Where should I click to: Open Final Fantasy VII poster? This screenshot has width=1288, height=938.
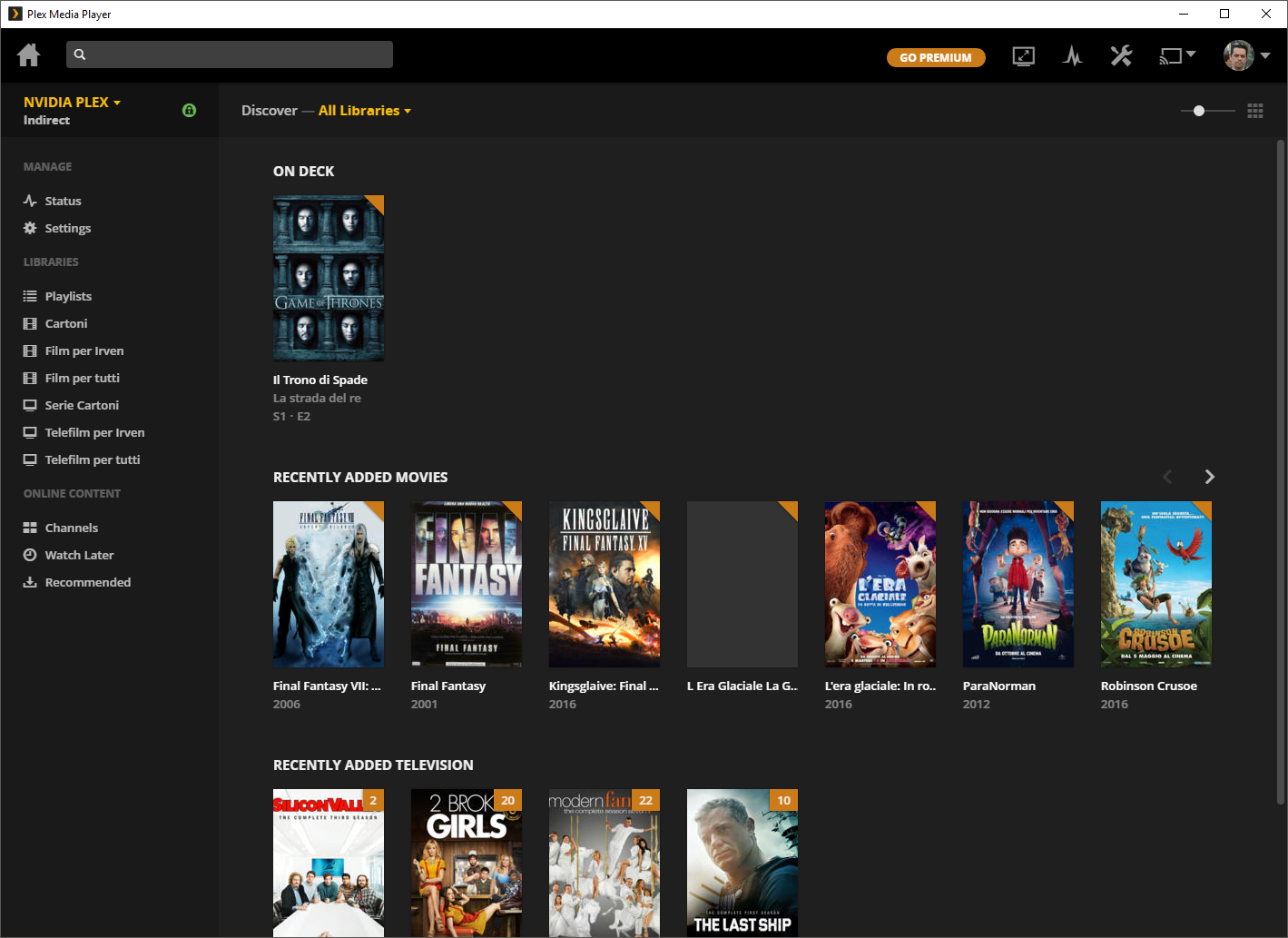point(329,584)
